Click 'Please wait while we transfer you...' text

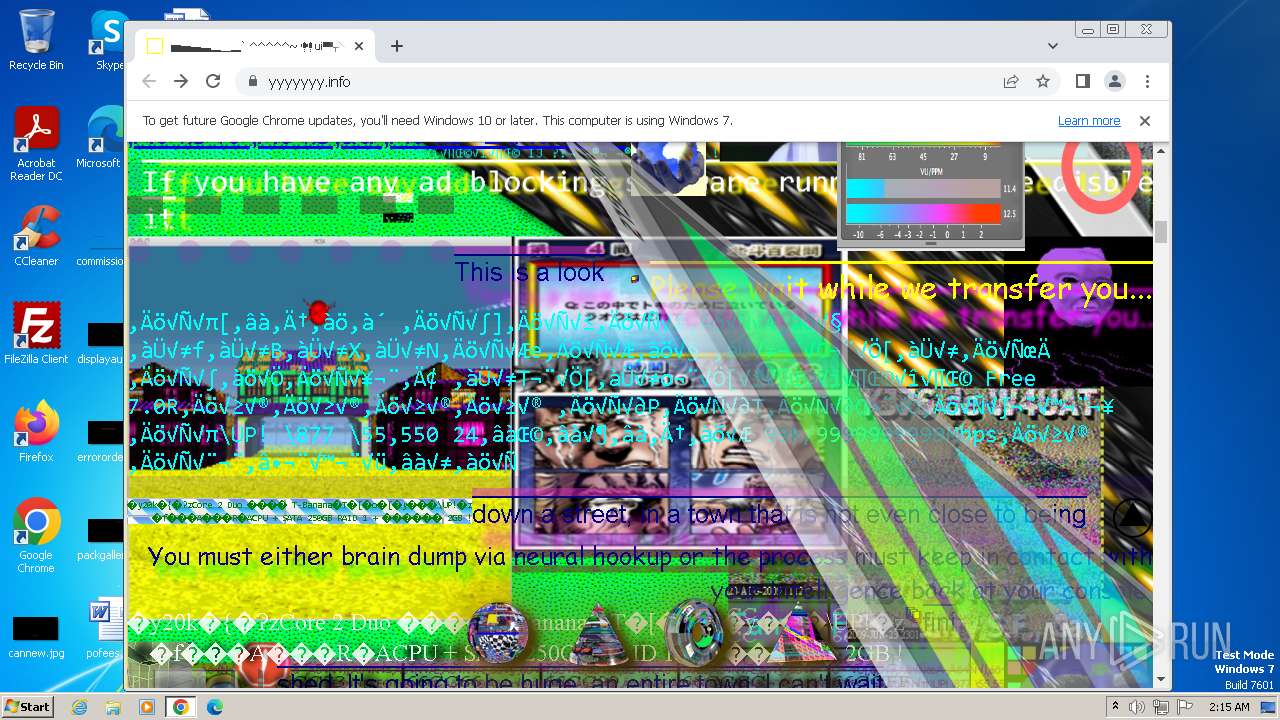[x=900, y=290]
